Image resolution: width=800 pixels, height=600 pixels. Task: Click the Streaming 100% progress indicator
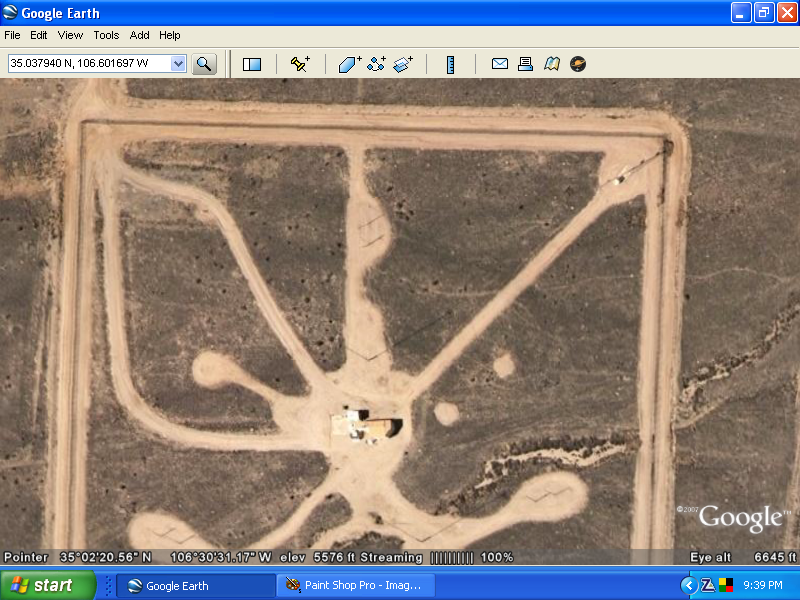click(x=437, y=557)
